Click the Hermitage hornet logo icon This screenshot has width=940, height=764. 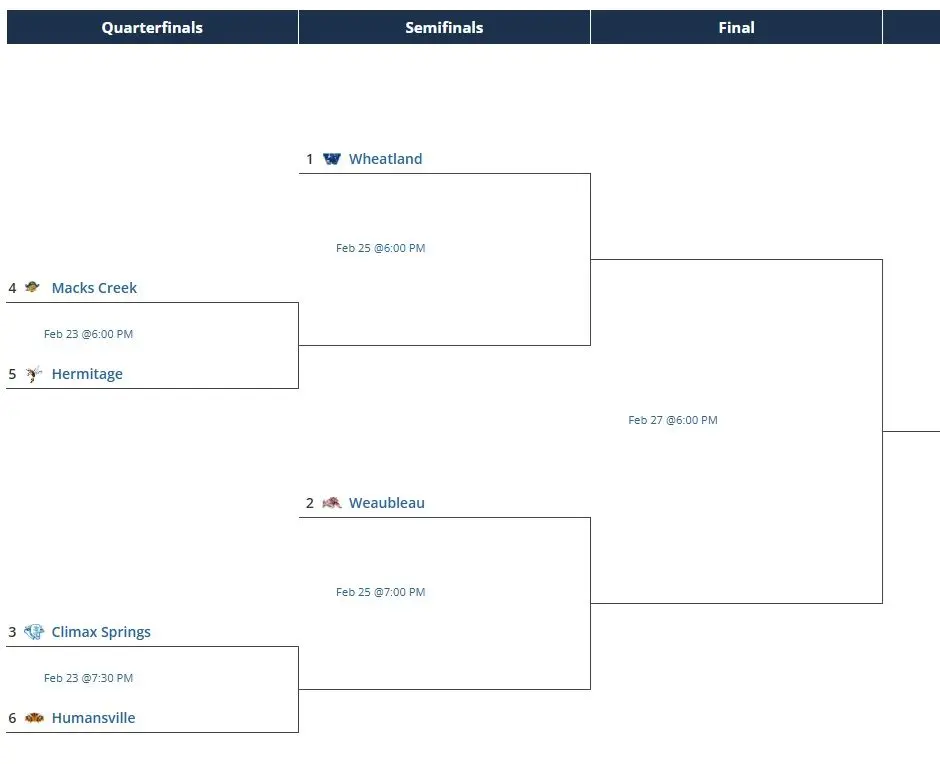click(x=34, y=374)
